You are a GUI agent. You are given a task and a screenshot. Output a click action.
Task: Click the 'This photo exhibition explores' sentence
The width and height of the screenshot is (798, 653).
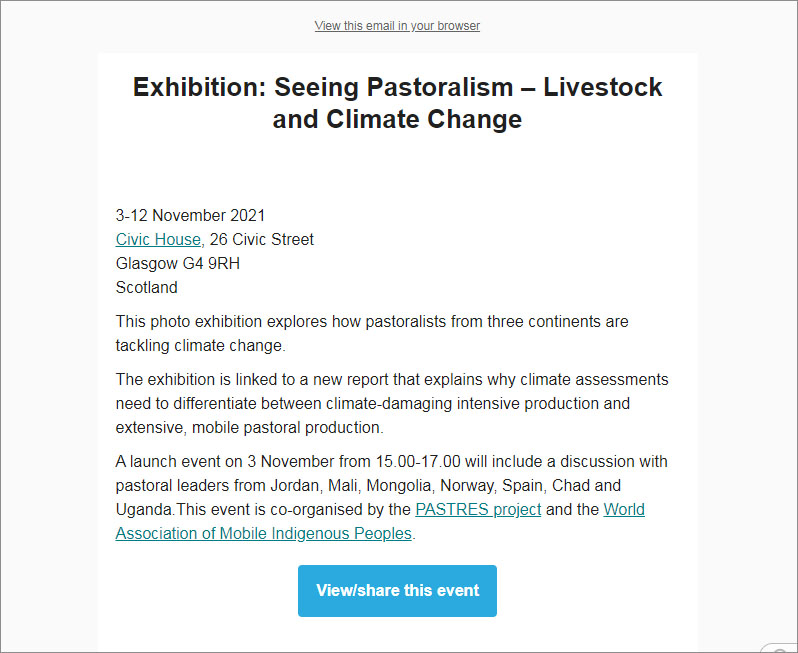(x=372, y=322)
